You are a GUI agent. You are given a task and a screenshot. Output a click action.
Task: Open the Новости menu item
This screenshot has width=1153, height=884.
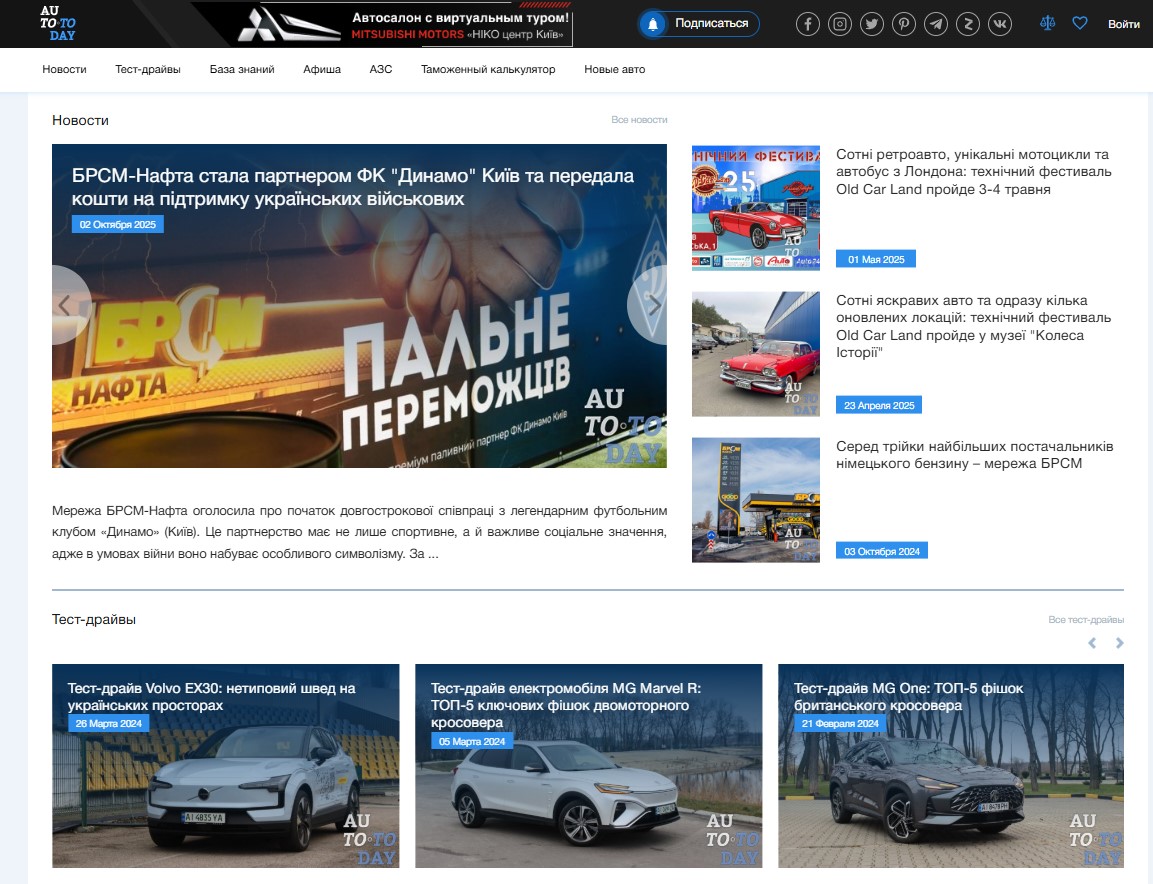[x=64, y=69]
